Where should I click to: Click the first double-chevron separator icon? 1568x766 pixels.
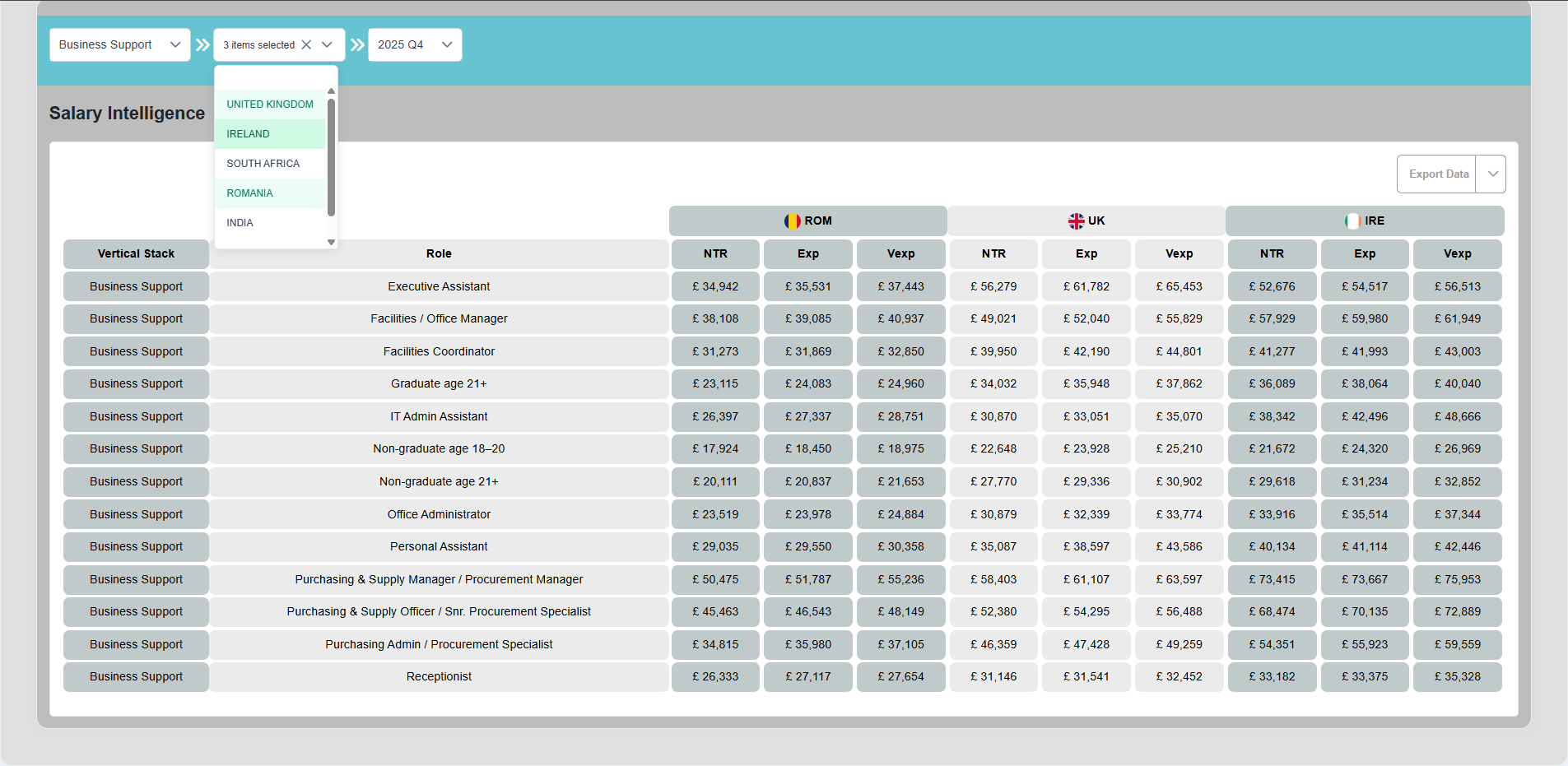pos(202,45)
